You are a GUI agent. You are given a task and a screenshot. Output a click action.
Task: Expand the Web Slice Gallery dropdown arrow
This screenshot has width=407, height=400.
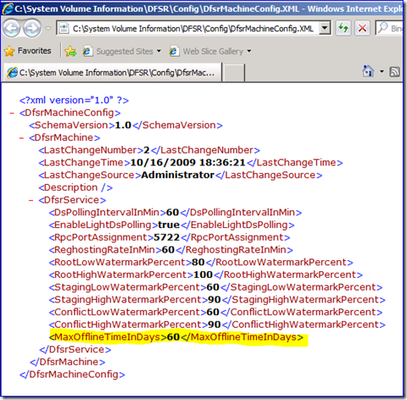[249, 51]
